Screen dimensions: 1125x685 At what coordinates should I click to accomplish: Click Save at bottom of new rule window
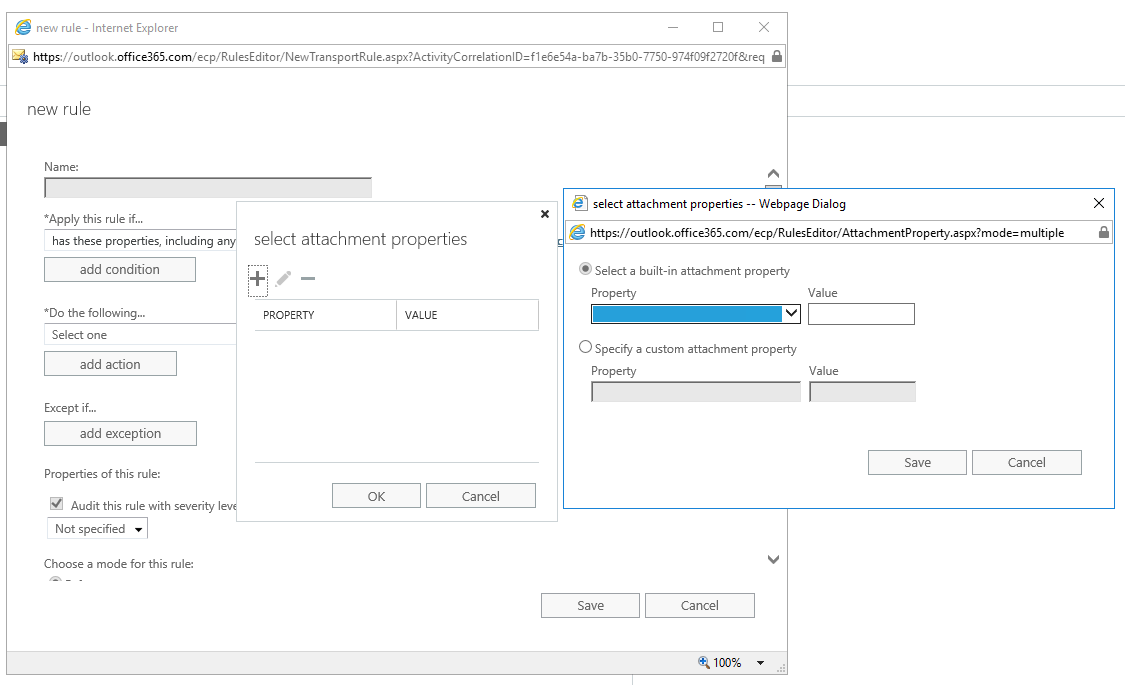[x=590, y=605]
